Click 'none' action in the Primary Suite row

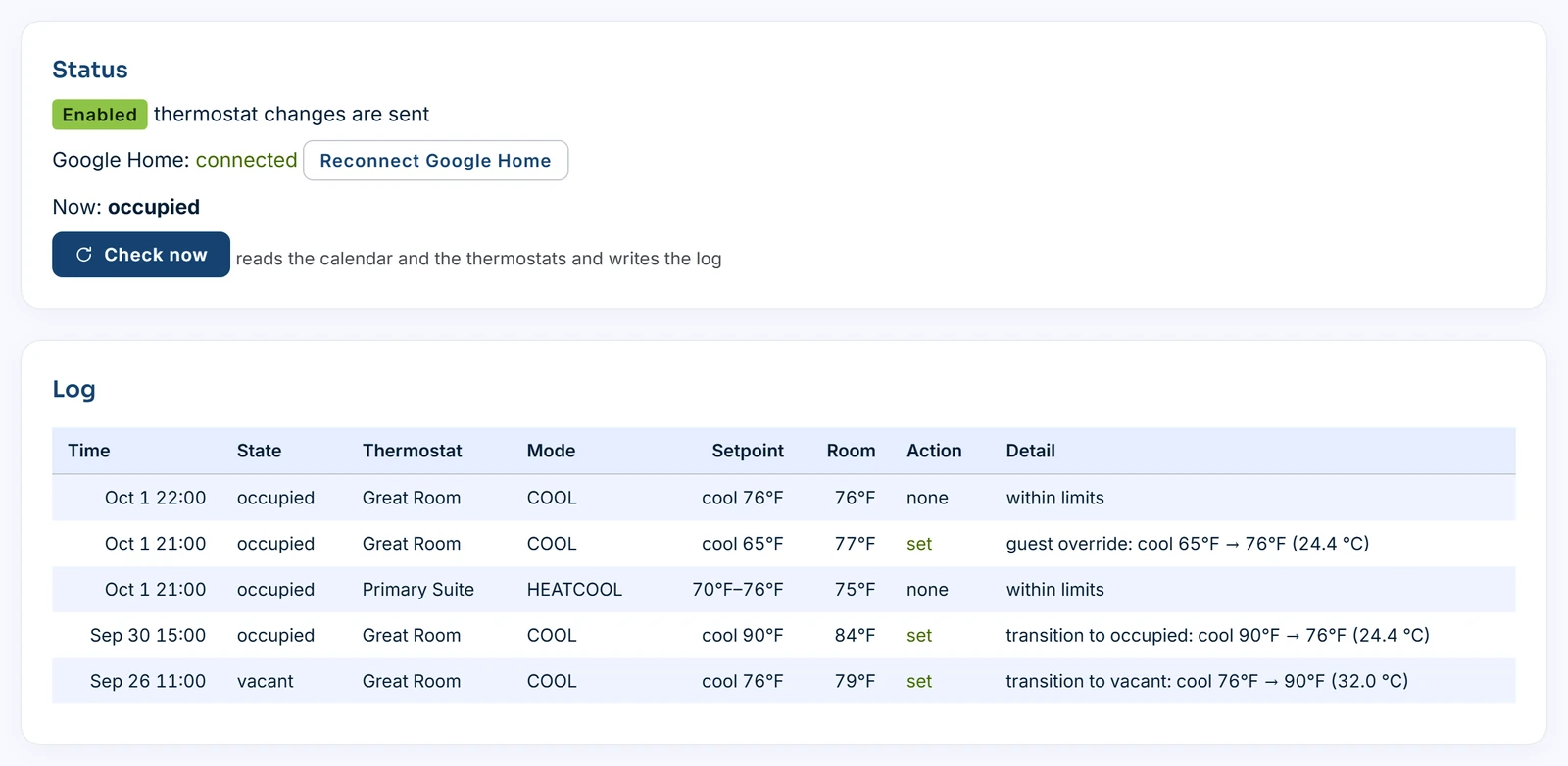coord(927,590)
